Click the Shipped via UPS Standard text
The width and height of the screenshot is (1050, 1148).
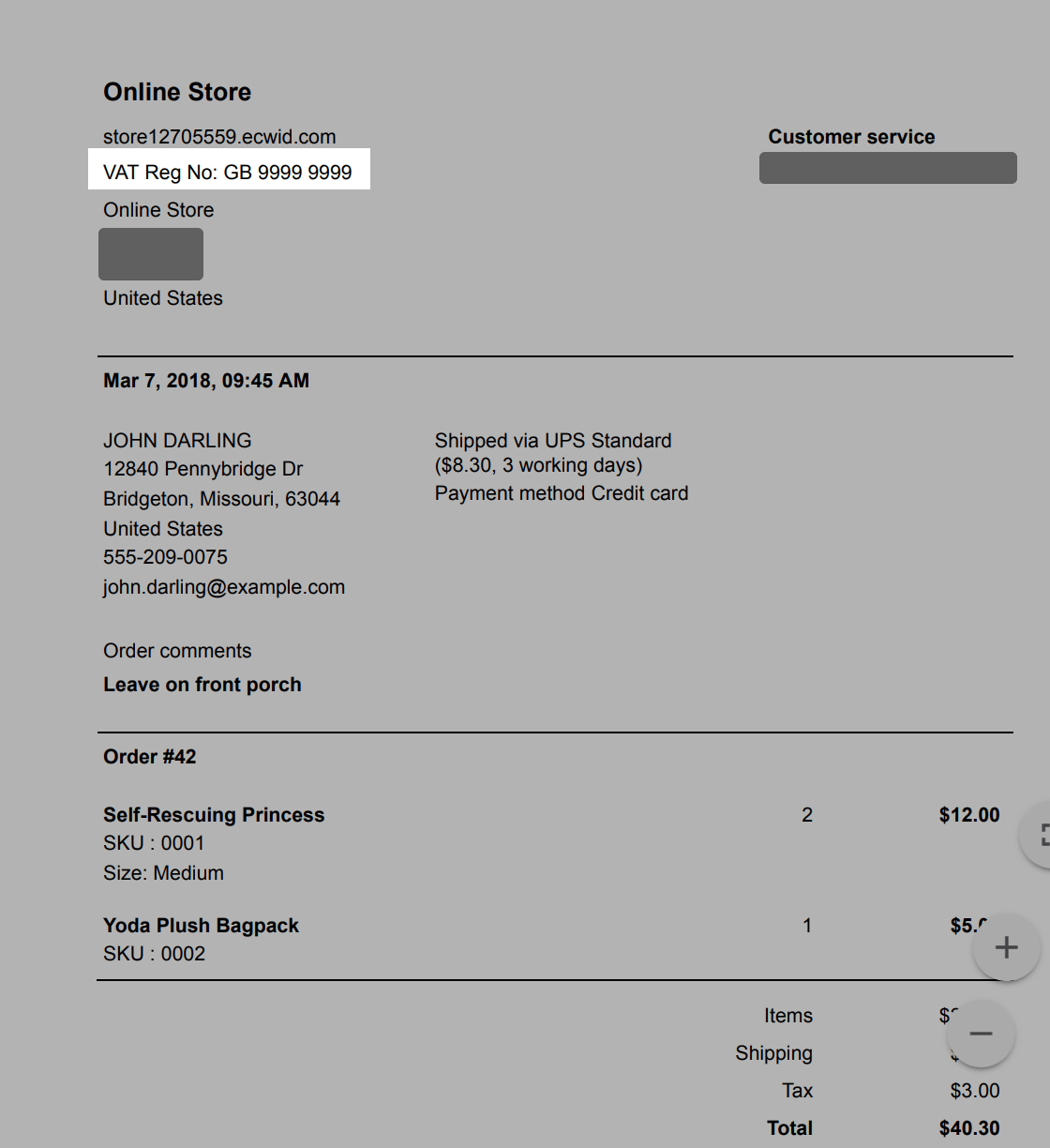pyautogui.click(x=553, y=441)
